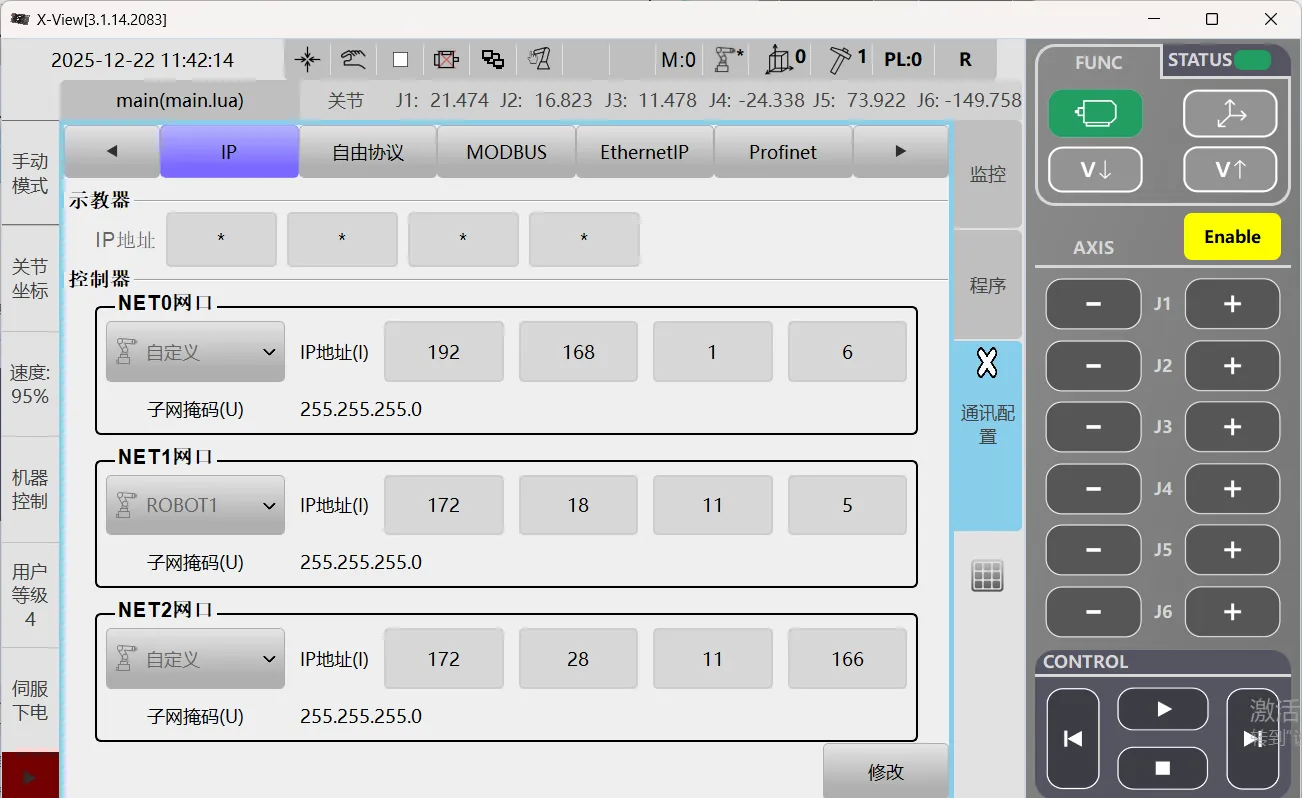The width and height of the screenshot is (1302, 798).
Task: Click NET0 IP field showing 6
Action: (x=847, y=352)
